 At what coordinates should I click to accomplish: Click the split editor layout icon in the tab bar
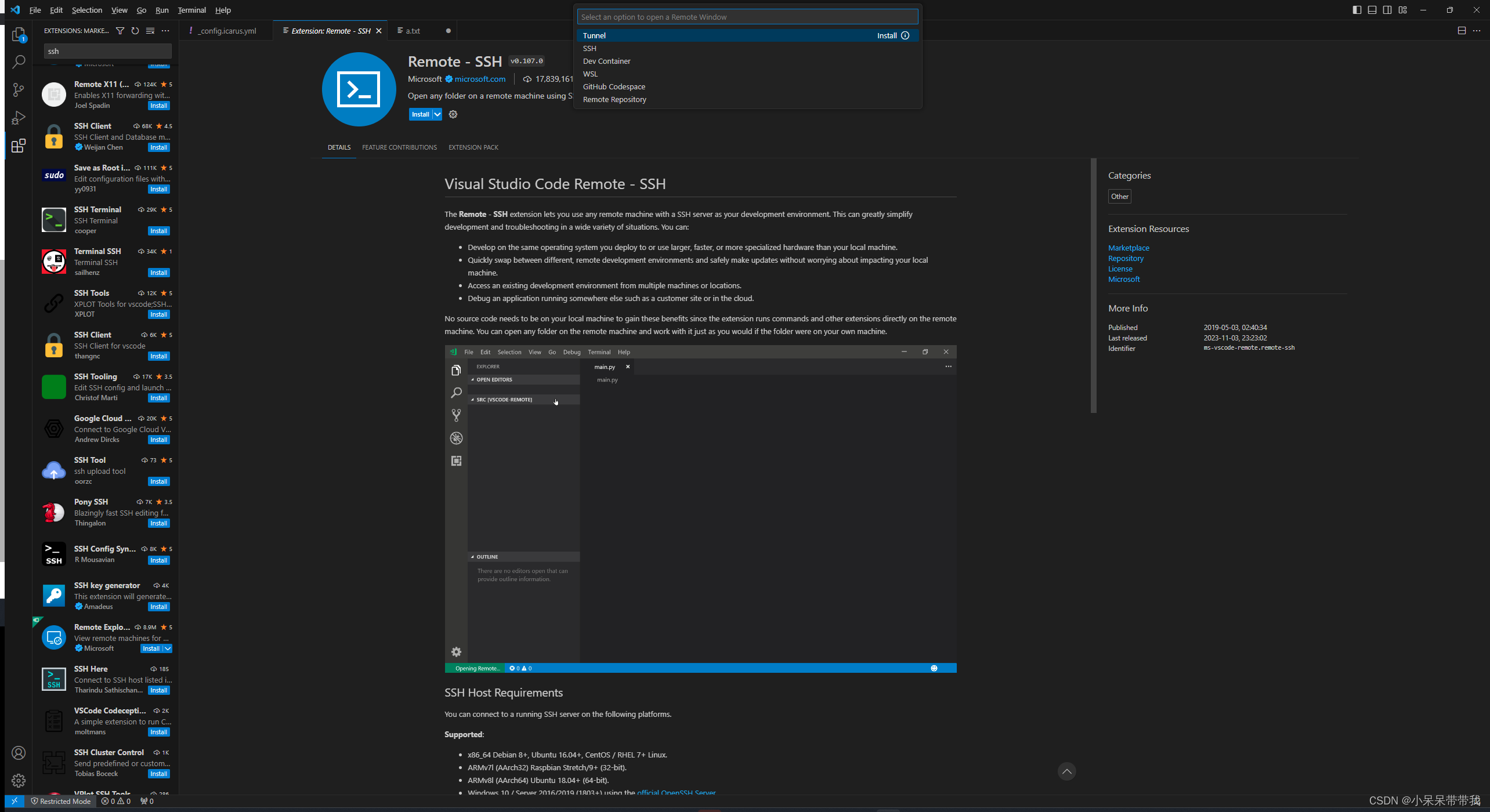tap(1462, 31)
